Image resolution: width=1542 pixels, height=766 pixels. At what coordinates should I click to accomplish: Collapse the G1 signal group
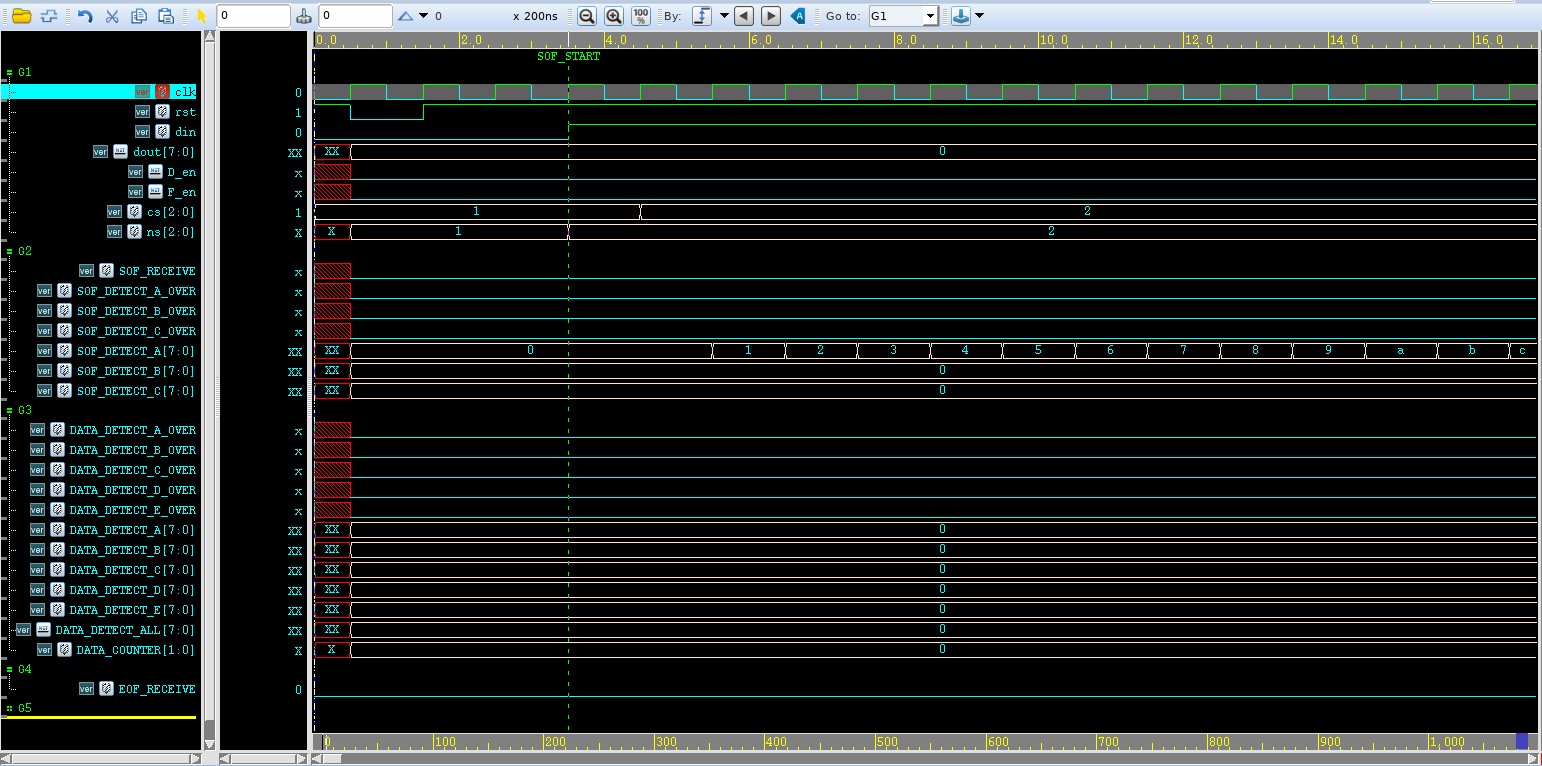click(x=9, y=73)
